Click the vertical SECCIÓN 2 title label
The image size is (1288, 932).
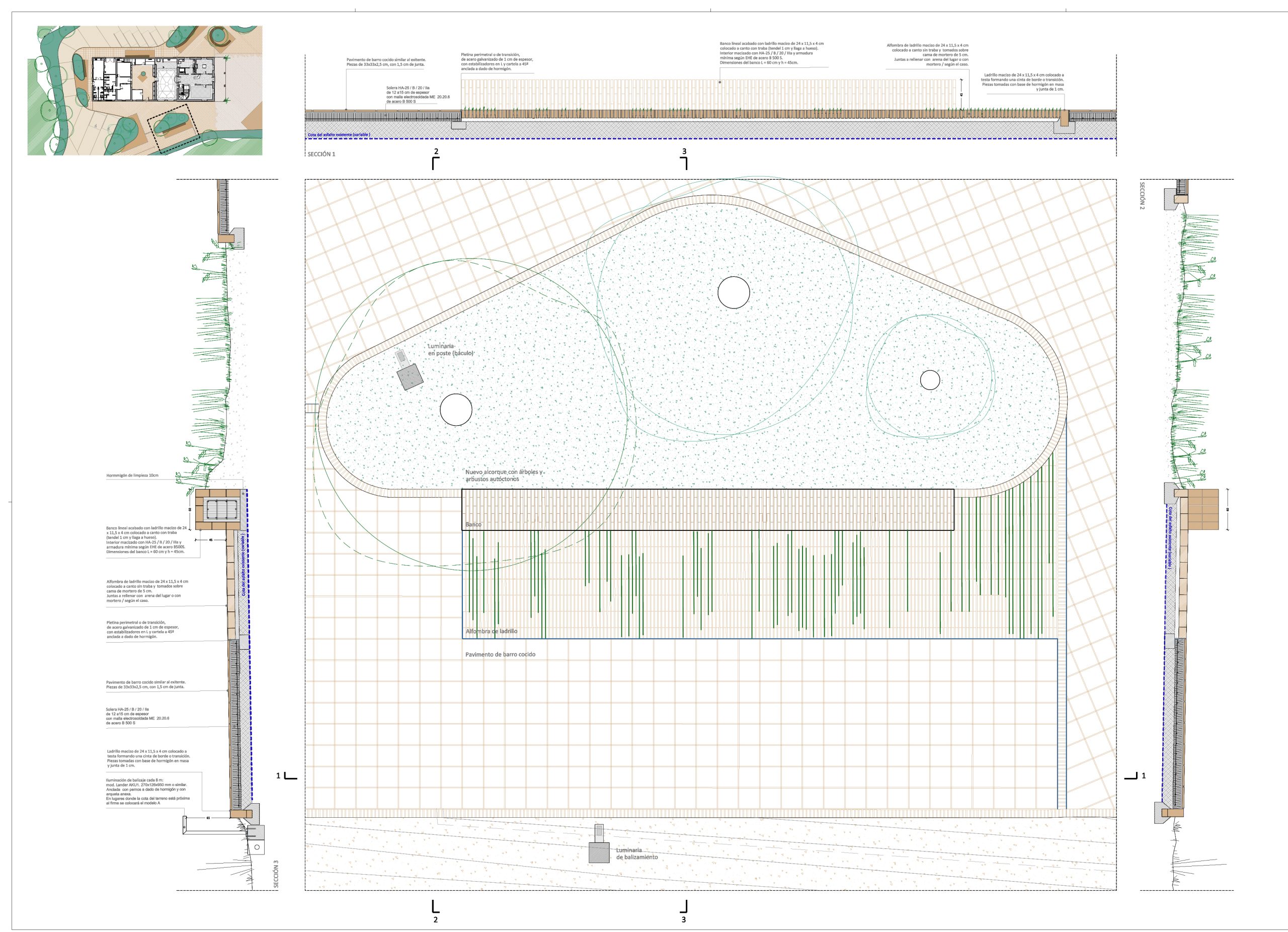point(1142,196)
